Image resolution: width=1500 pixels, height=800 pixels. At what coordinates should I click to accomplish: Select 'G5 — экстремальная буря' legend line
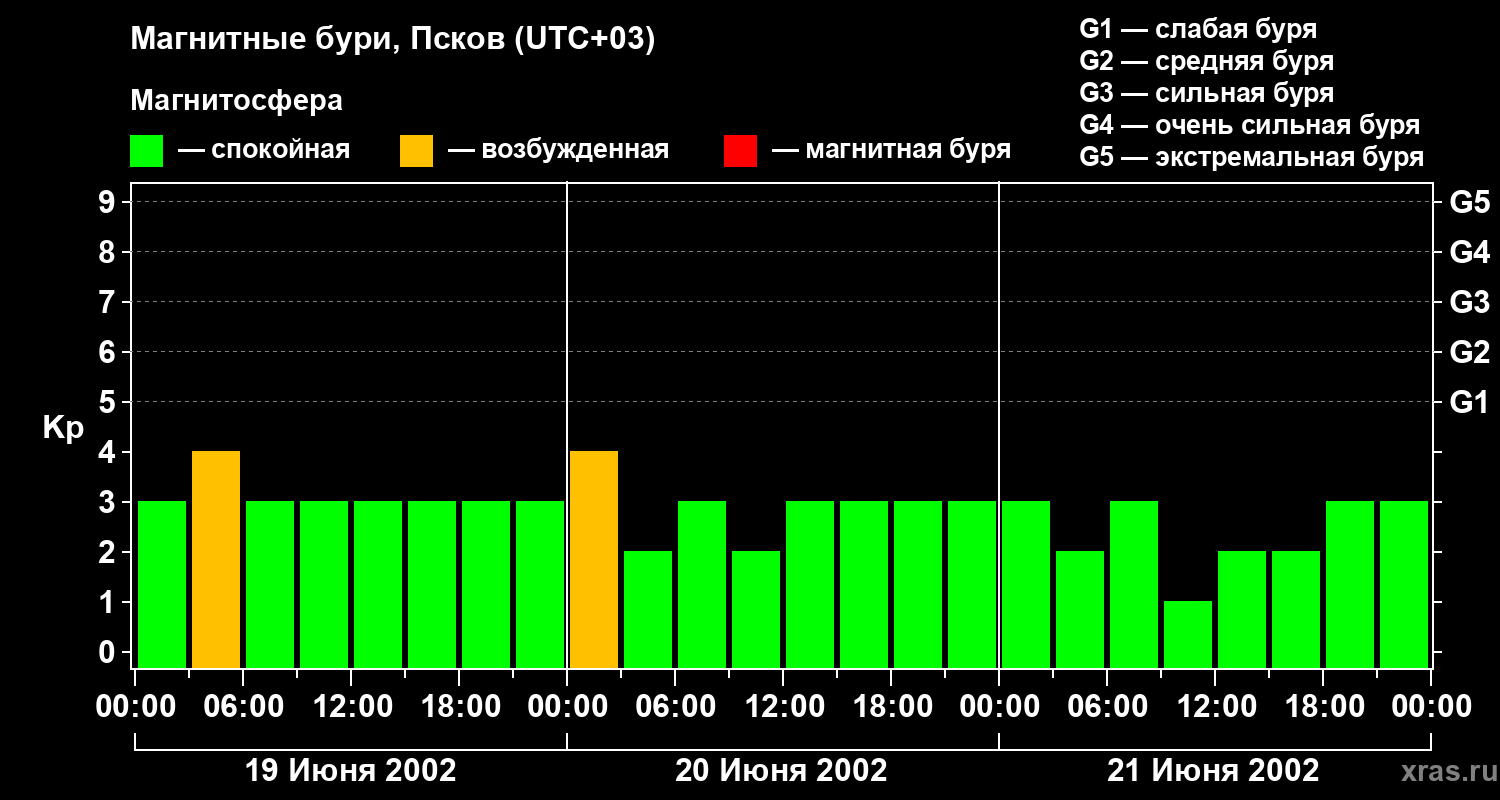pyautogui.click(x=1252, y=158)
